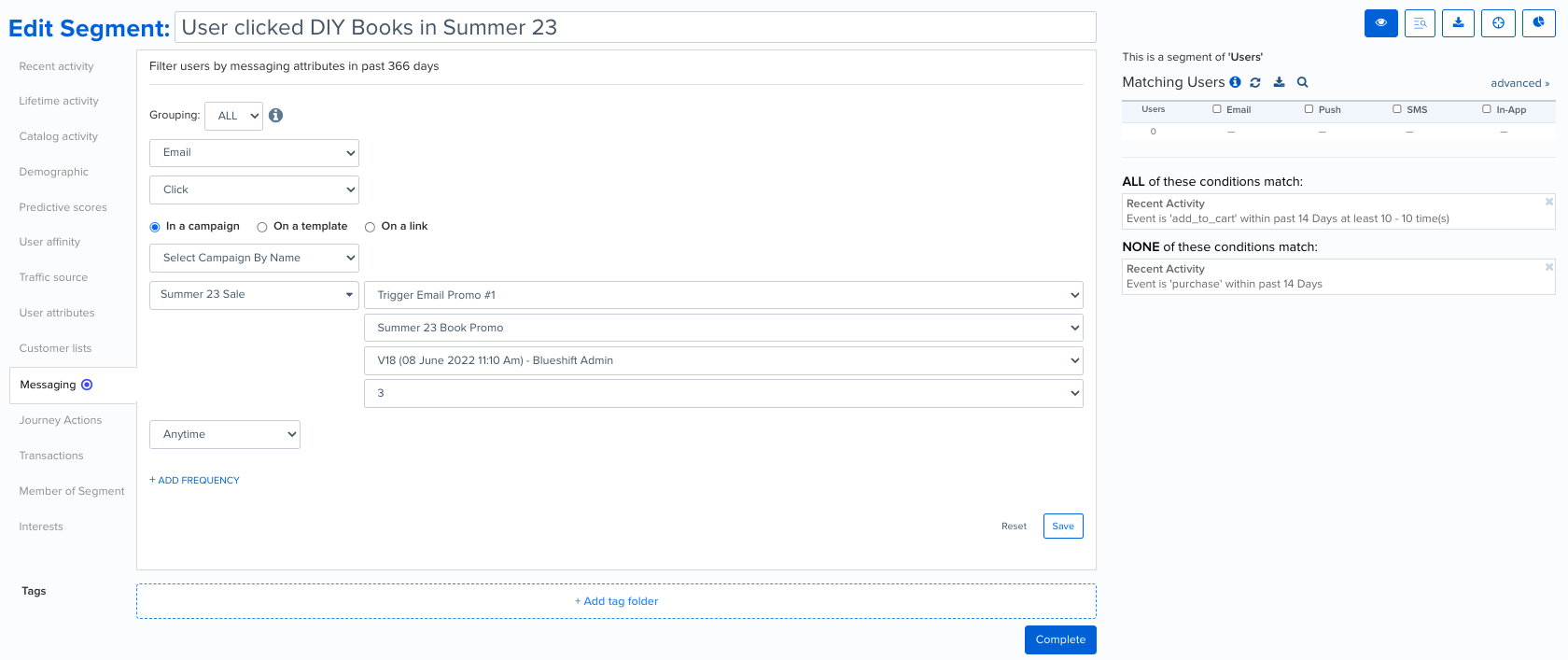
Task: Open the Demographic tab
Action: coord(54,172)
